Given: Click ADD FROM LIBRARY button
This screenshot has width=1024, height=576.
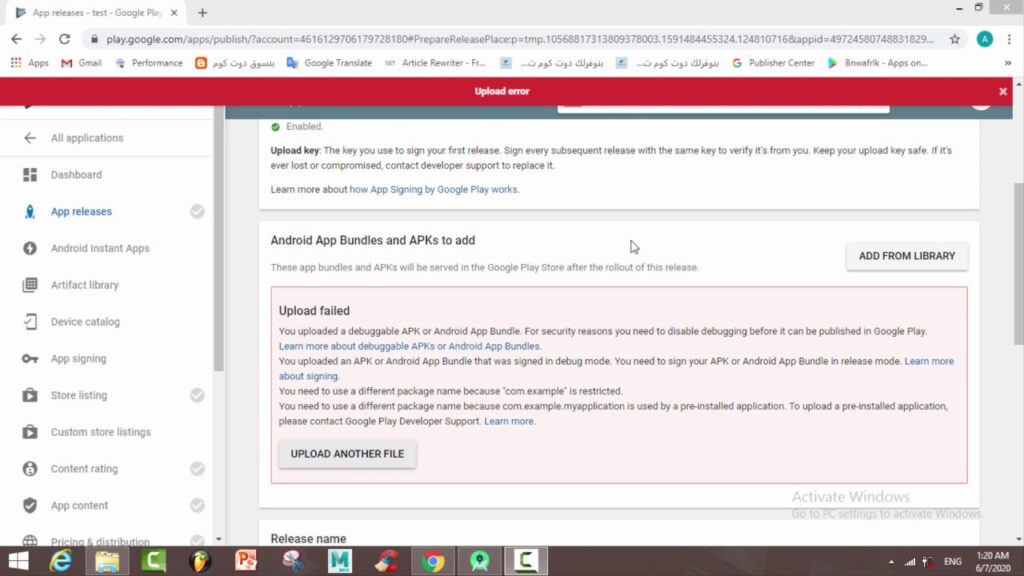Looking at the screenshot, I should coord(906,256).
